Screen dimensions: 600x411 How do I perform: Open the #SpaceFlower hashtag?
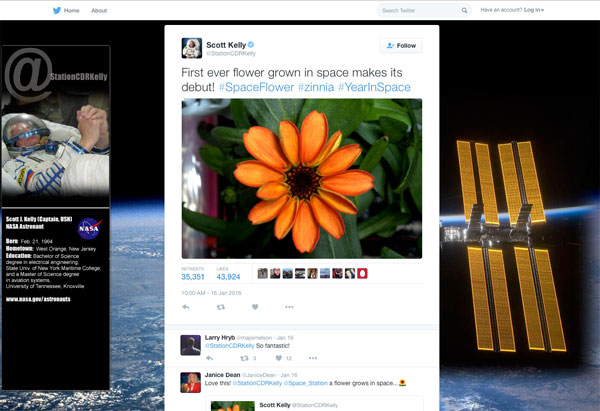tap(256, 87)
